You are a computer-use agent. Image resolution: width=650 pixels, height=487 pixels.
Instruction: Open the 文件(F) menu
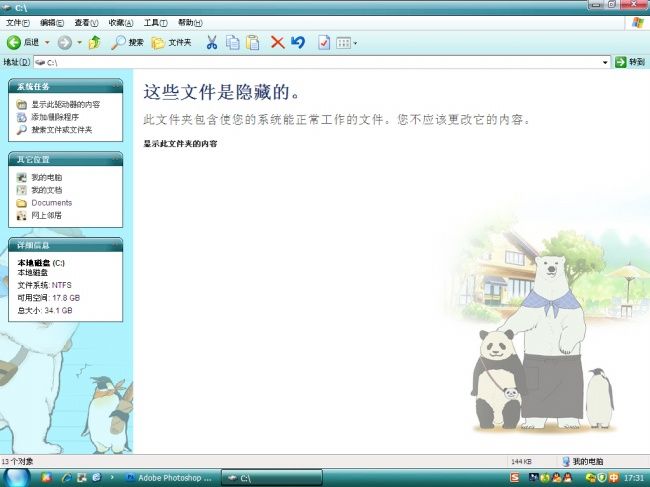tap(18, 22)
